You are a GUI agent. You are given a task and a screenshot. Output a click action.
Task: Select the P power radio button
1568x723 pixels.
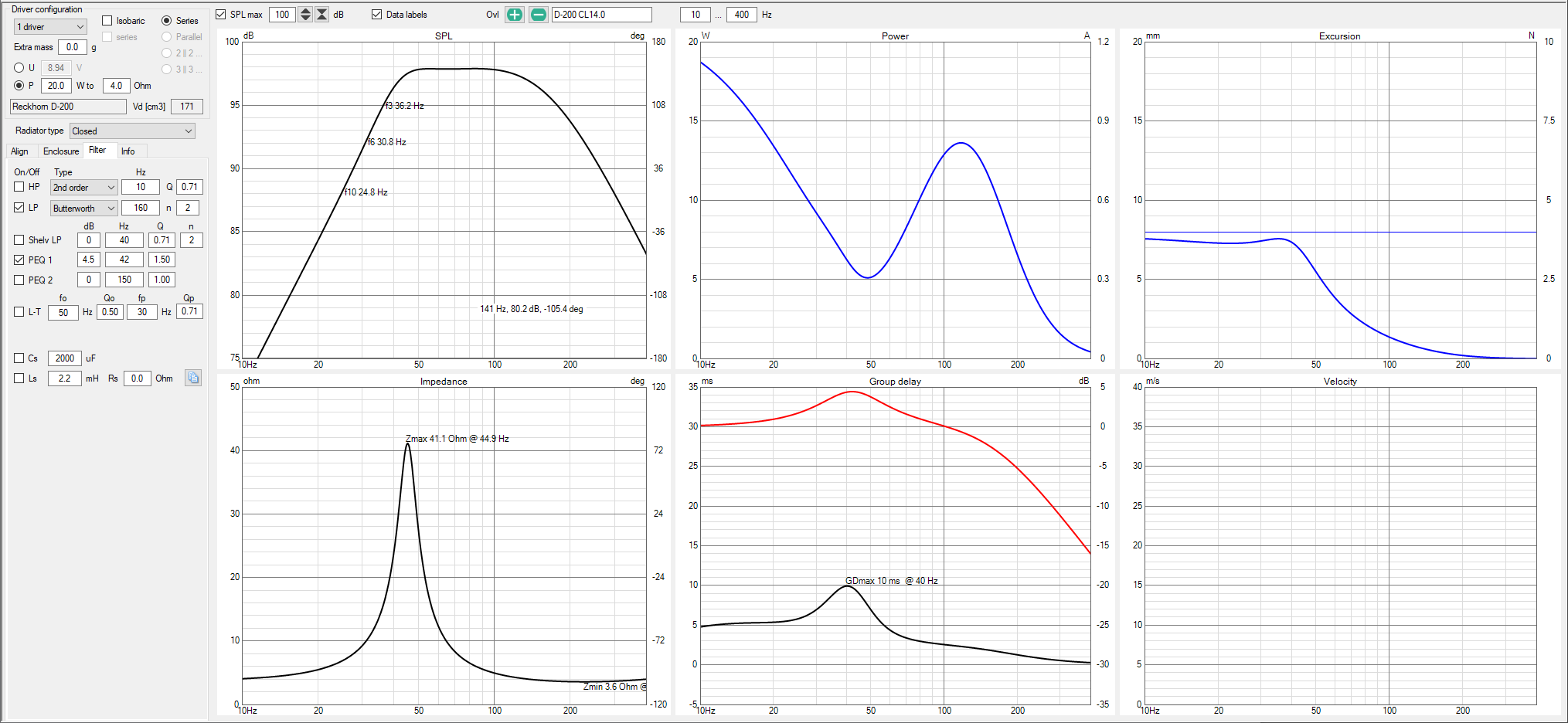pyautogui.click(x=19, y=86)
